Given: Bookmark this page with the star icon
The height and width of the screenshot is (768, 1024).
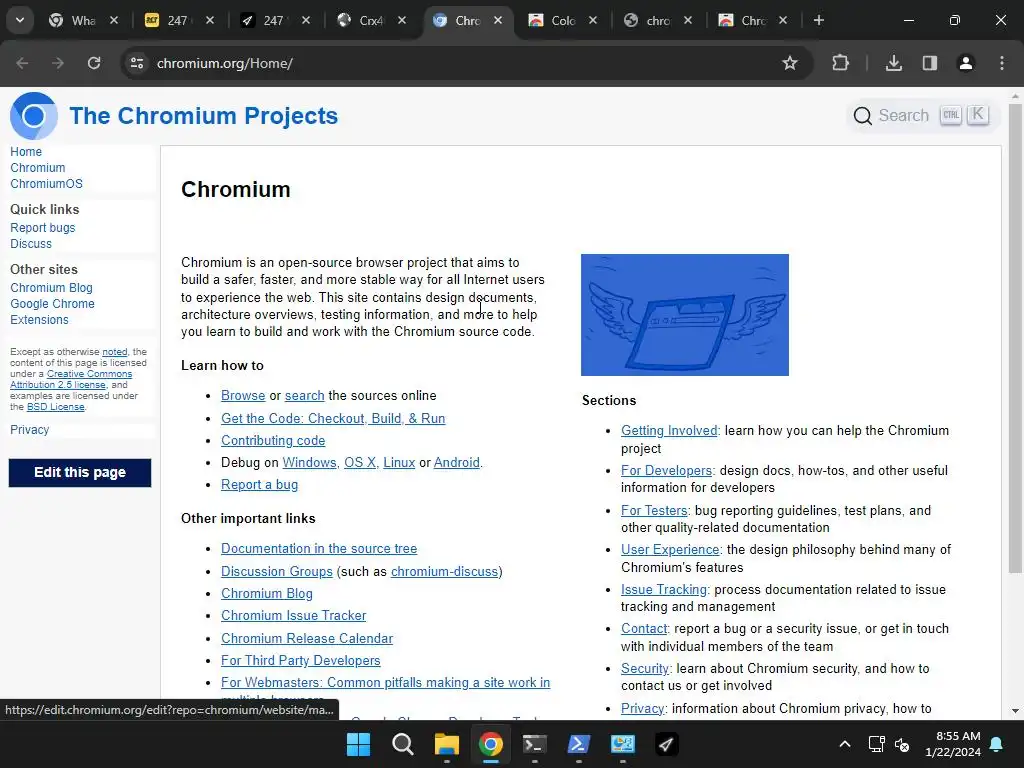Looking at the screenshot, I should (x=790, y=63).
